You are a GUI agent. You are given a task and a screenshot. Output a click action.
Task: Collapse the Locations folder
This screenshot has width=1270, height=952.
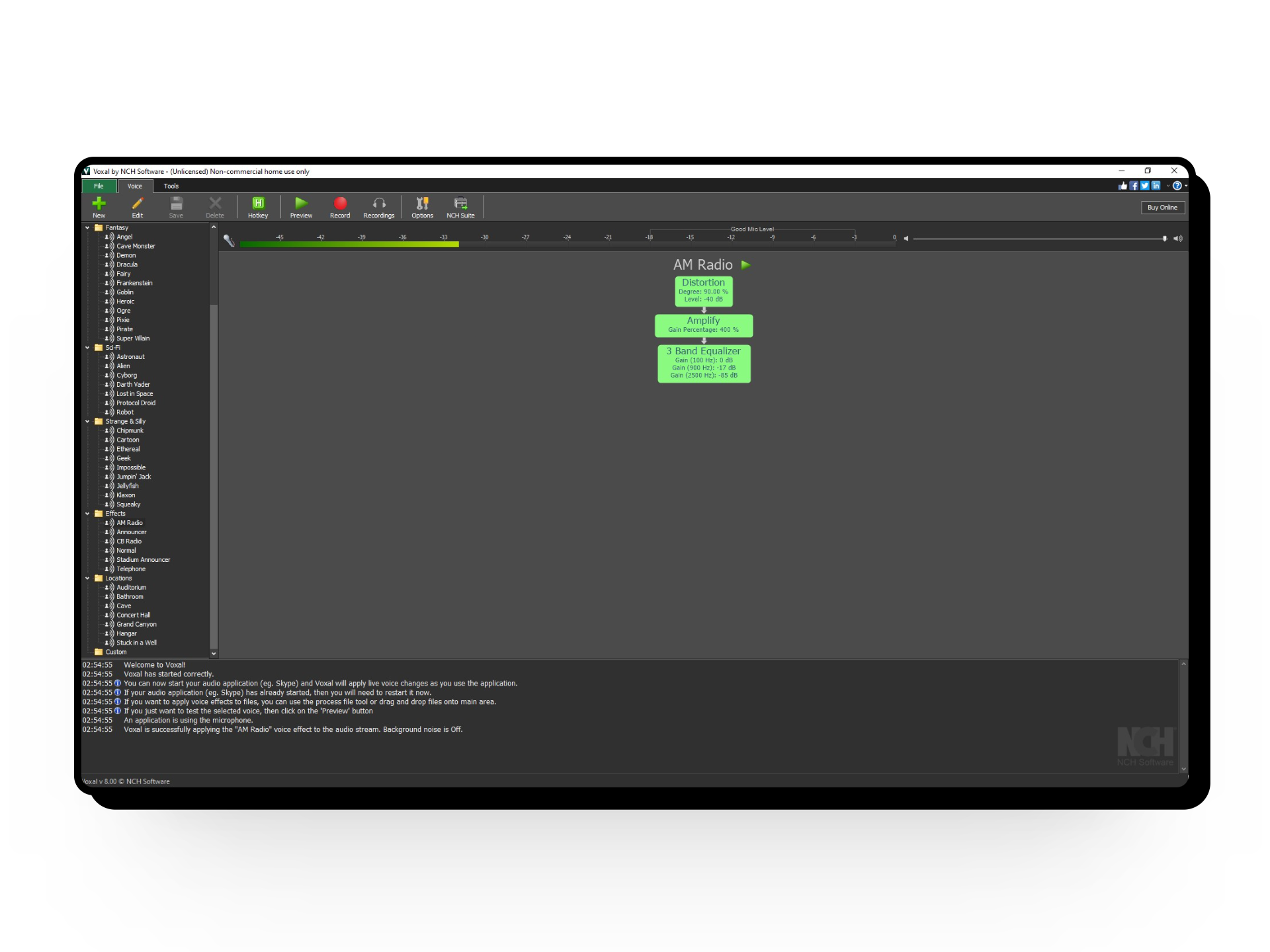(x=87, y=578)
